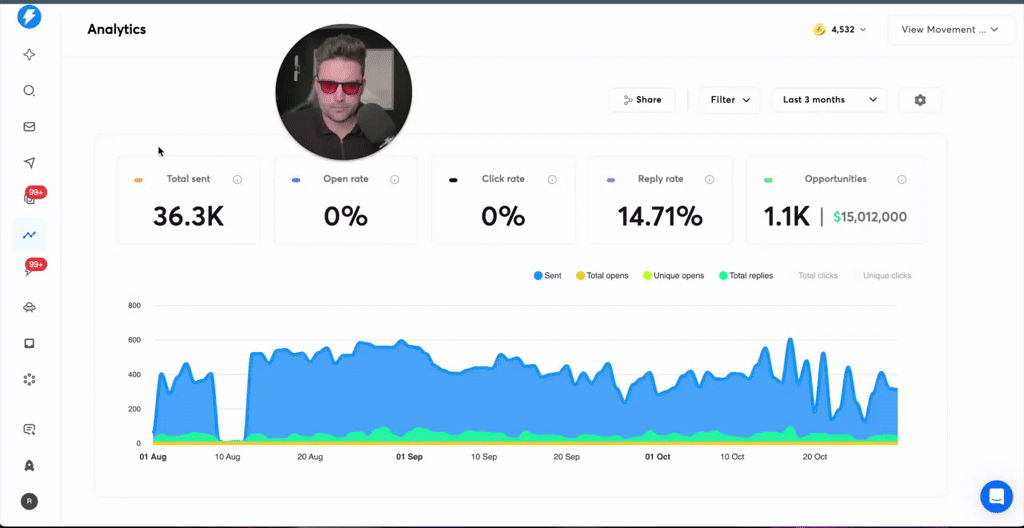
Task: Select the analytics trend line sidebar icon
Action: [29, 235]
